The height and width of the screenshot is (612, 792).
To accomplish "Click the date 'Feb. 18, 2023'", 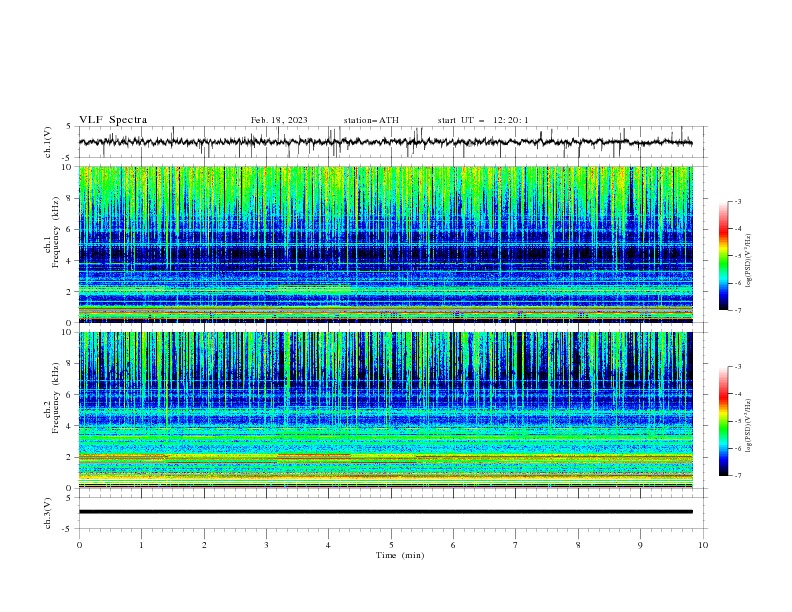I will (x=279, y=120).
